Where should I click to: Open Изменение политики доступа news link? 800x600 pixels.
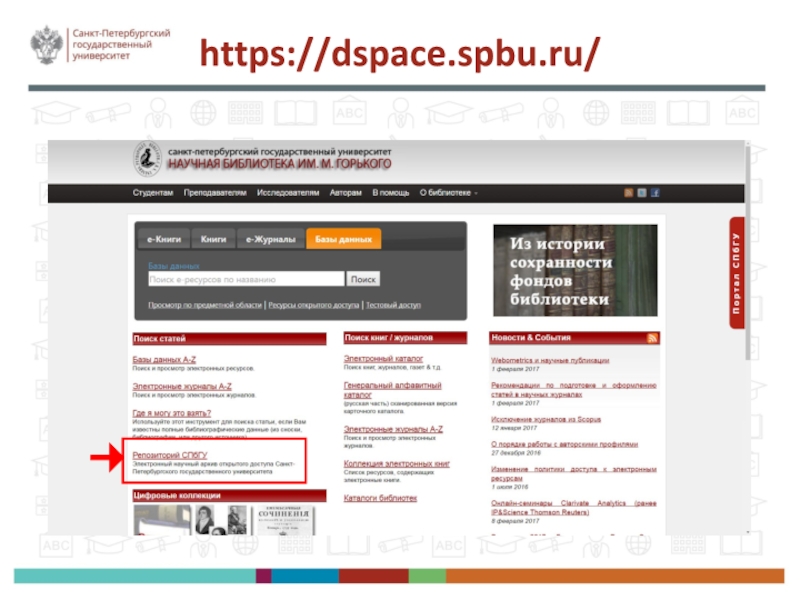[573, 473]
